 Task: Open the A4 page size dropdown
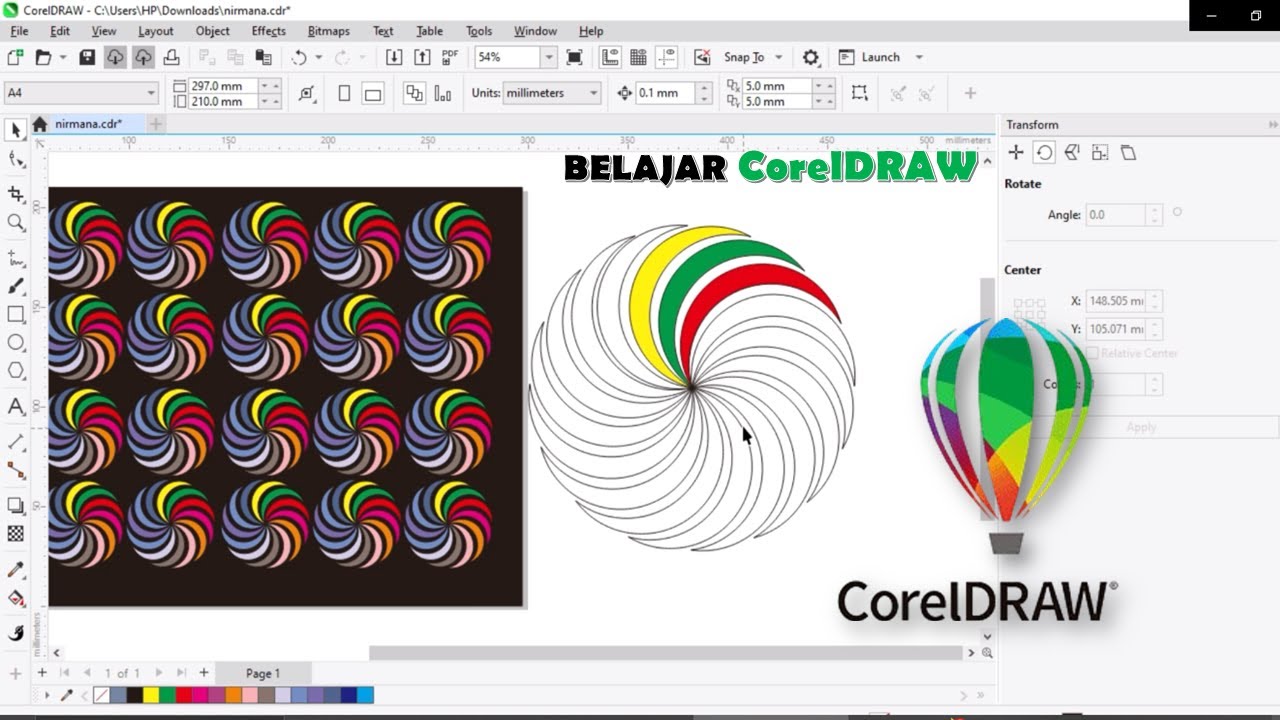[151, 93]
